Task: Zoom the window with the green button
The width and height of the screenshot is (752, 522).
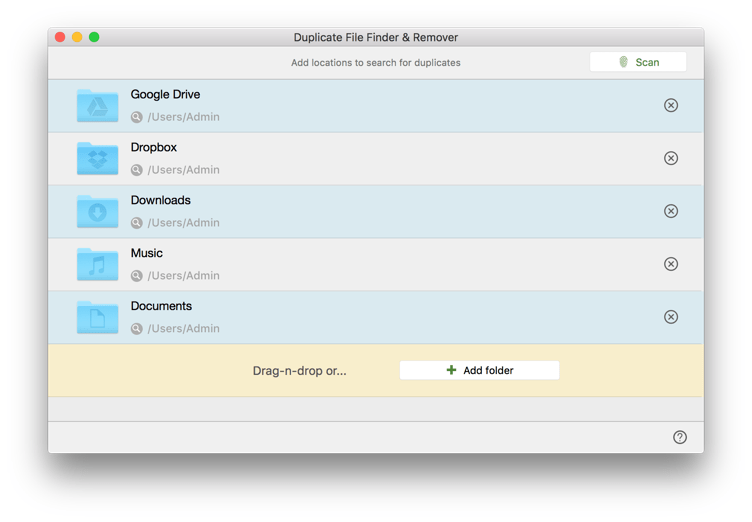Action: pyautogui.click(x=94, y=37)
